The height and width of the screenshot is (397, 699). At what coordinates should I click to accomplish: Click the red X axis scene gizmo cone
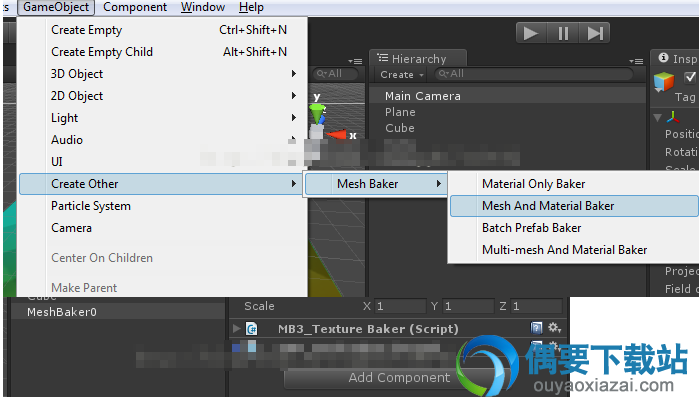pos(337,134)
